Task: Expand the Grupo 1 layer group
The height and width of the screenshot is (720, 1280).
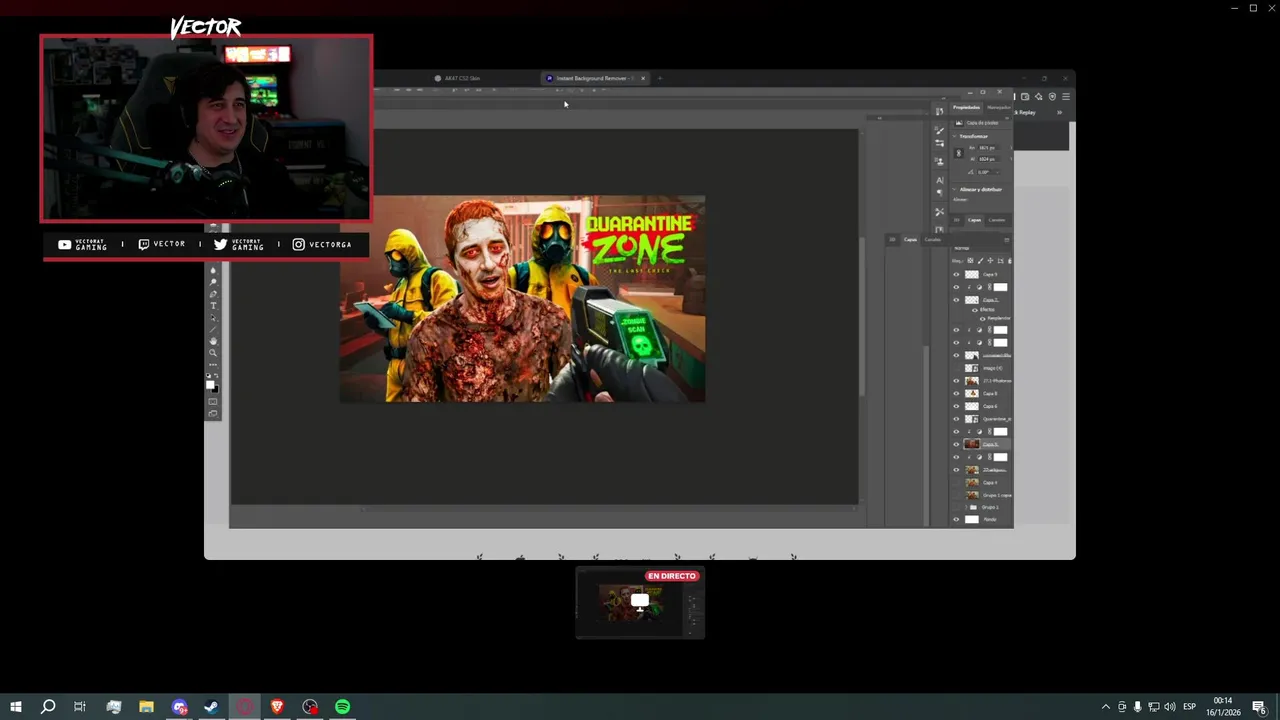Action: click(966, 508)
